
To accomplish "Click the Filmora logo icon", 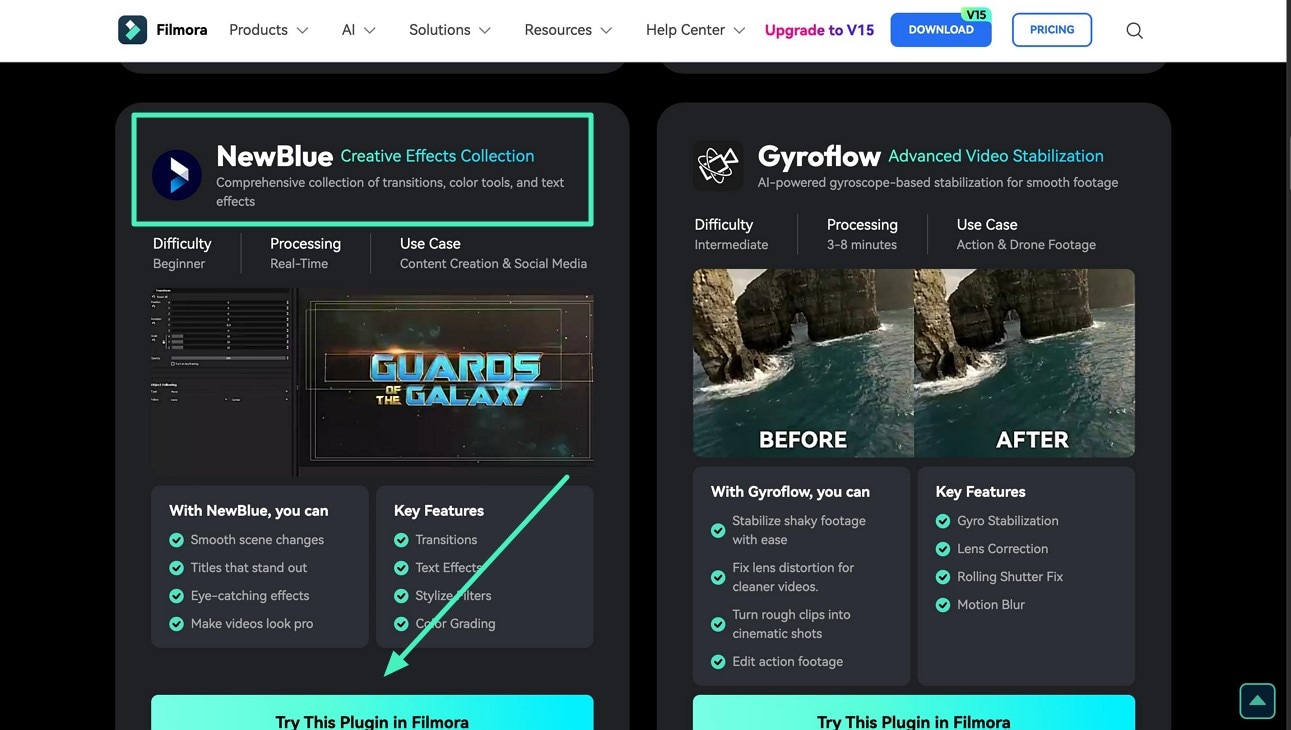I will click(x=132, y=29).
